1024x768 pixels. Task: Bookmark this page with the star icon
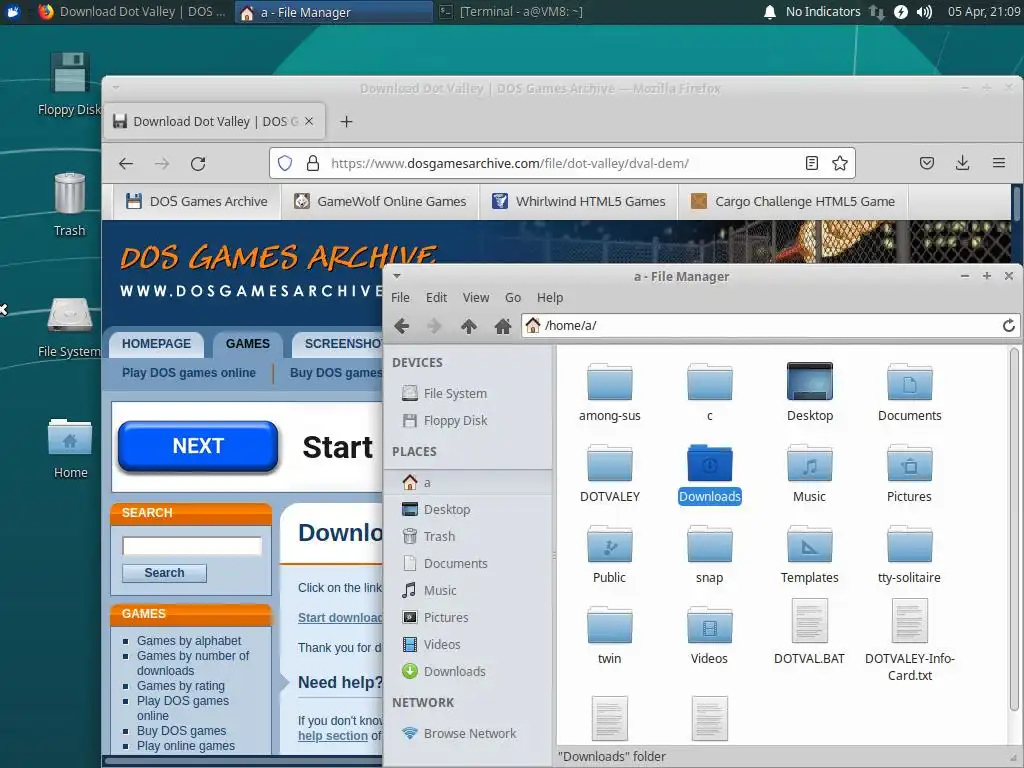[840, 163]
